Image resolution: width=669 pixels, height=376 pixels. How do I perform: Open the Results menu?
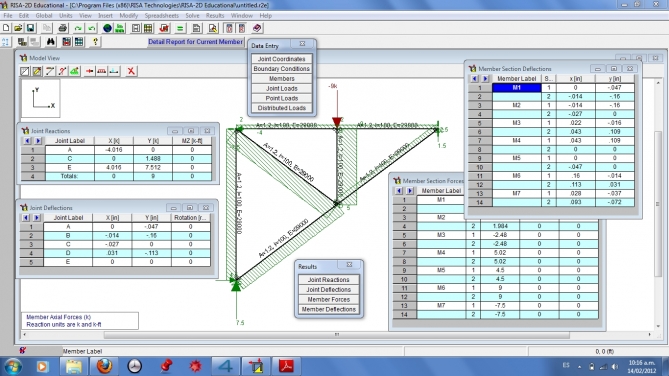(215, 16)
